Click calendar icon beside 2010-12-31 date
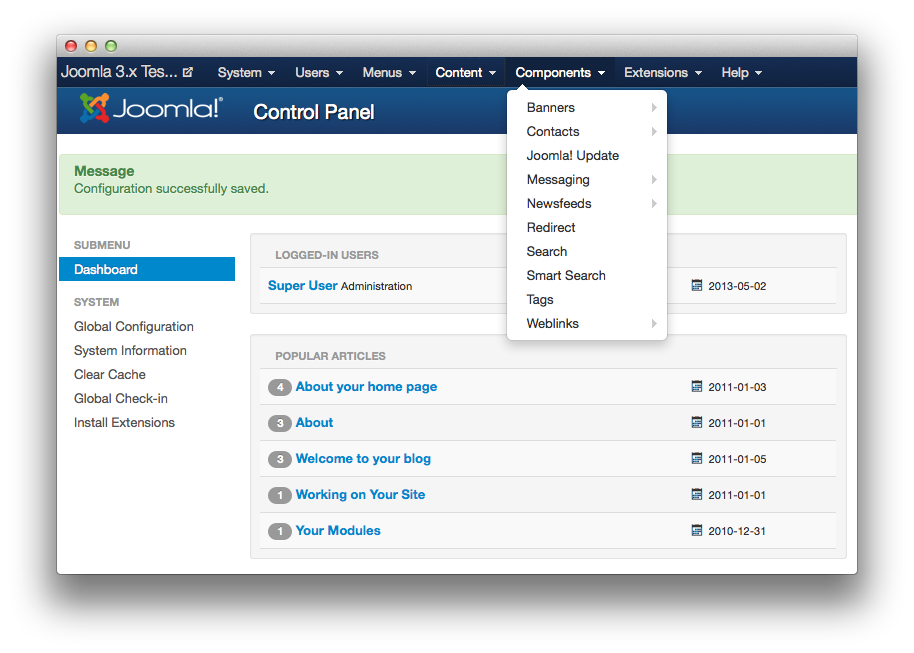 tap(697, 530)
